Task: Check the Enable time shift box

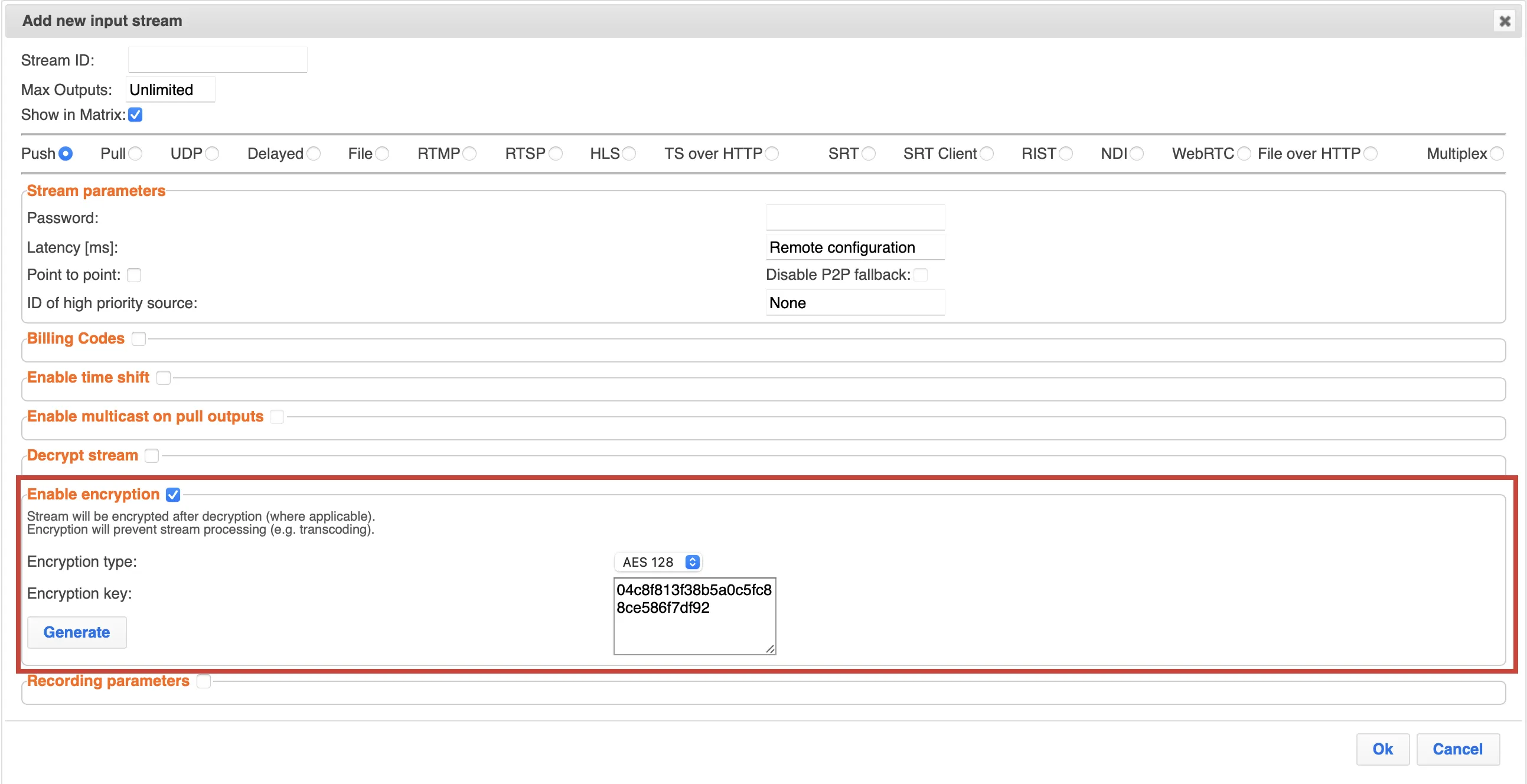Action: [164, 378]
